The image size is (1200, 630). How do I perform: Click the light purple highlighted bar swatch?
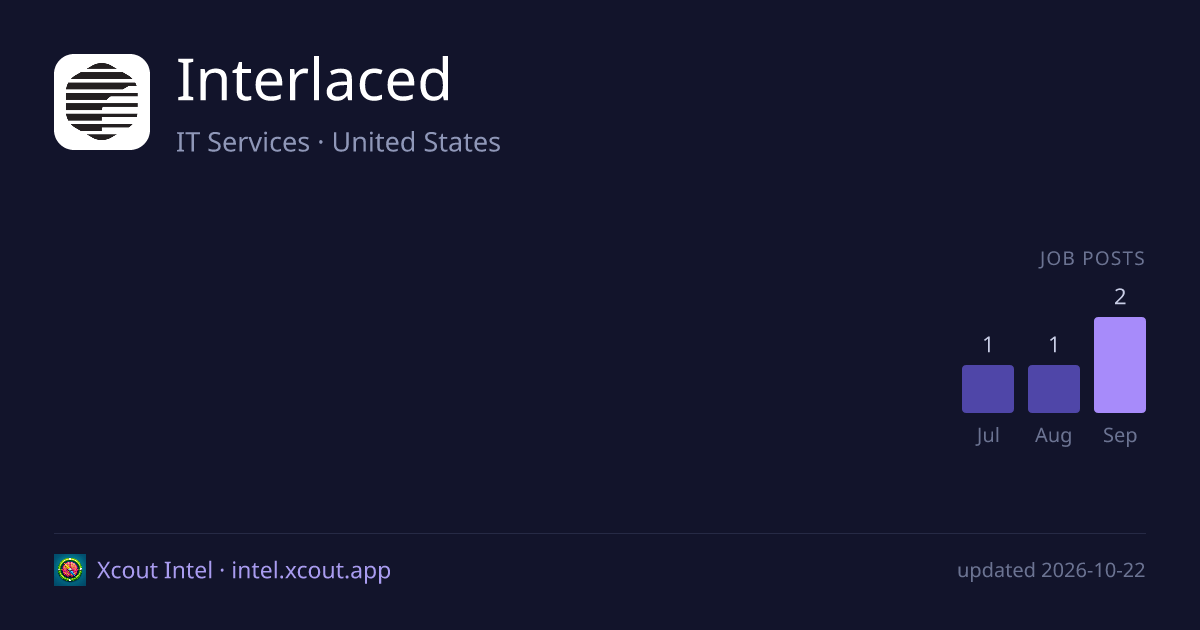pyautogui.click(x=1120, y=365)
